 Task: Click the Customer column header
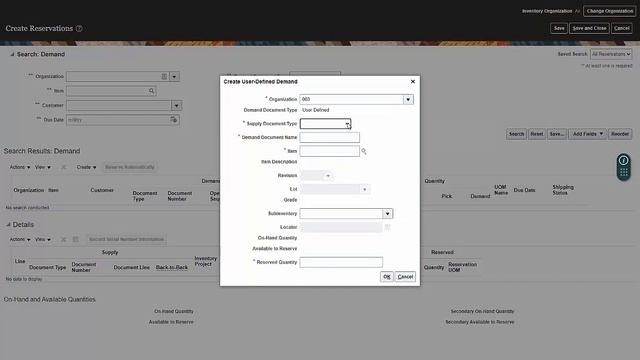click(102, 190)
